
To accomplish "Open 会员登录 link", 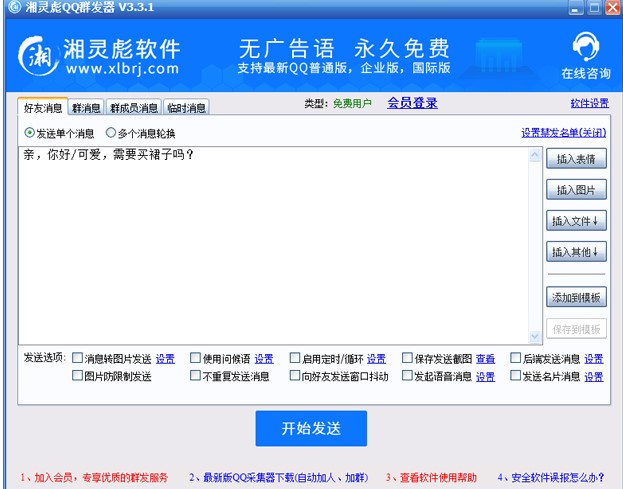I will [x=412, y=103].
